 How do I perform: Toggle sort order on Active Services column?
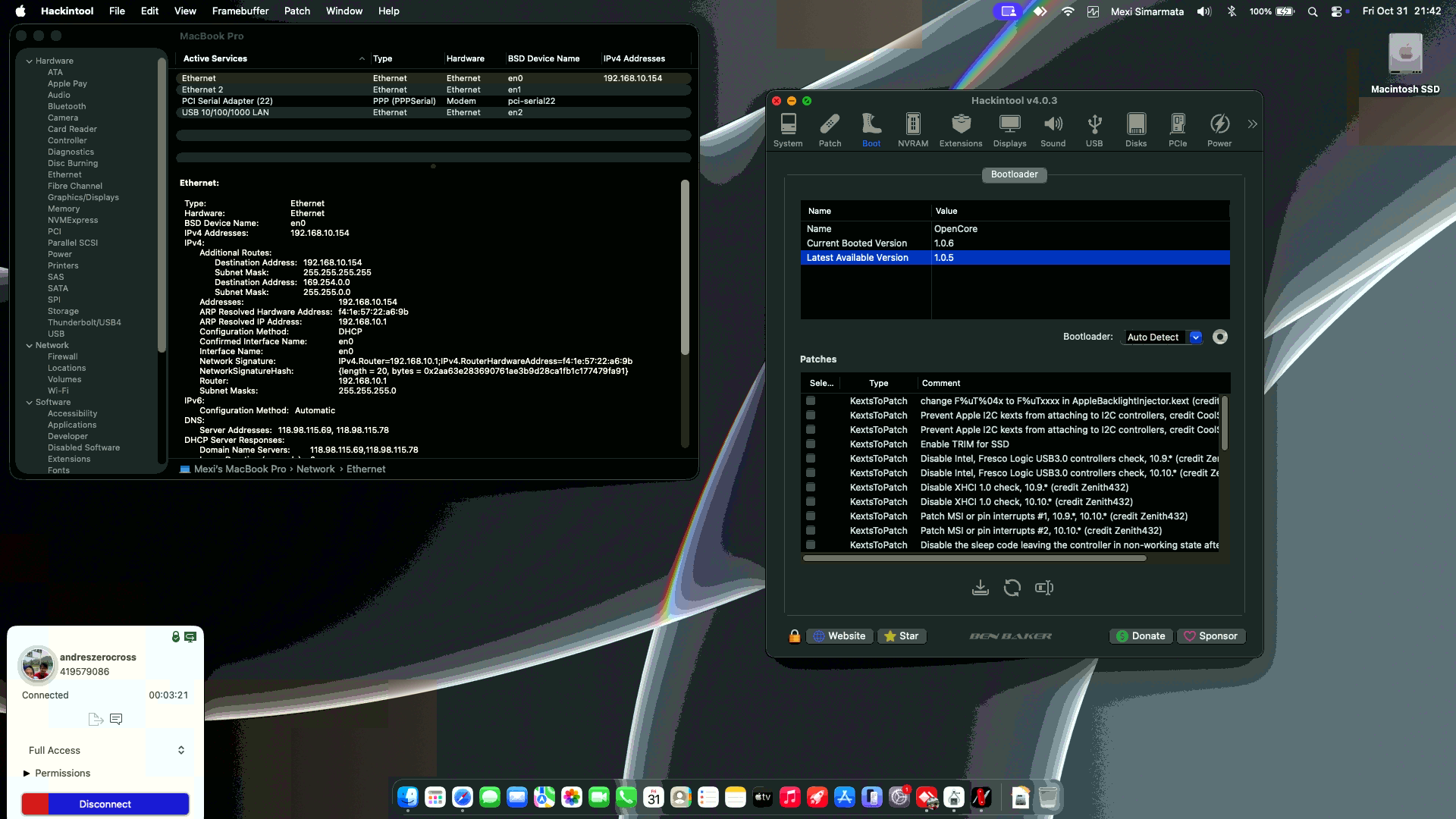point(273,58)
